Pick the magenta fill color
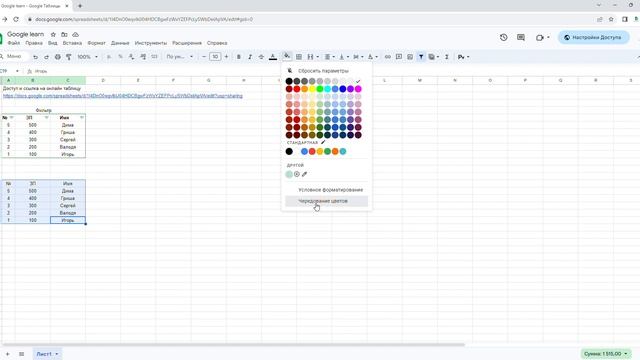Screen dimensions: 640x360 pos(358,89)
